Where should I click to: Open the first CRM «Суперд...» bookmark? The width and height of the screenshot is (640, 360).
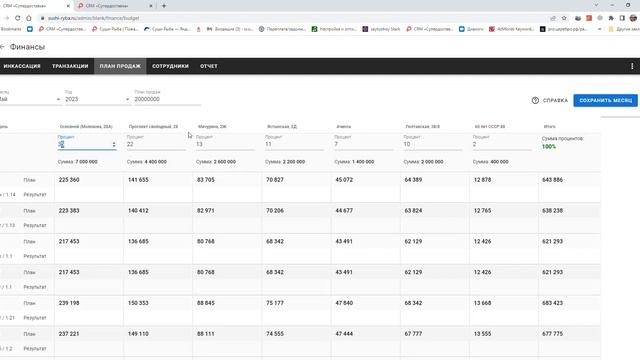coord(62,29)
